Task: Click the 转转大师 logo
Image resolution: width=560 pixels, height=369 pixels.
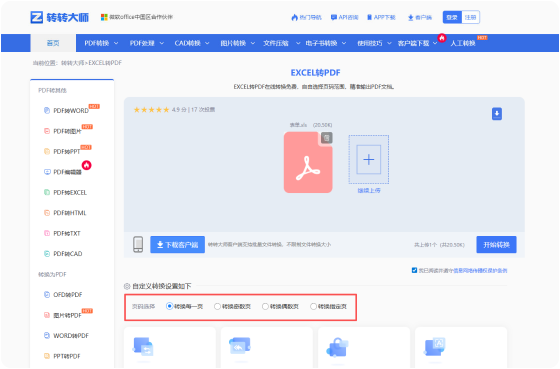Action: pyautogui.click(x=60, y=17)
